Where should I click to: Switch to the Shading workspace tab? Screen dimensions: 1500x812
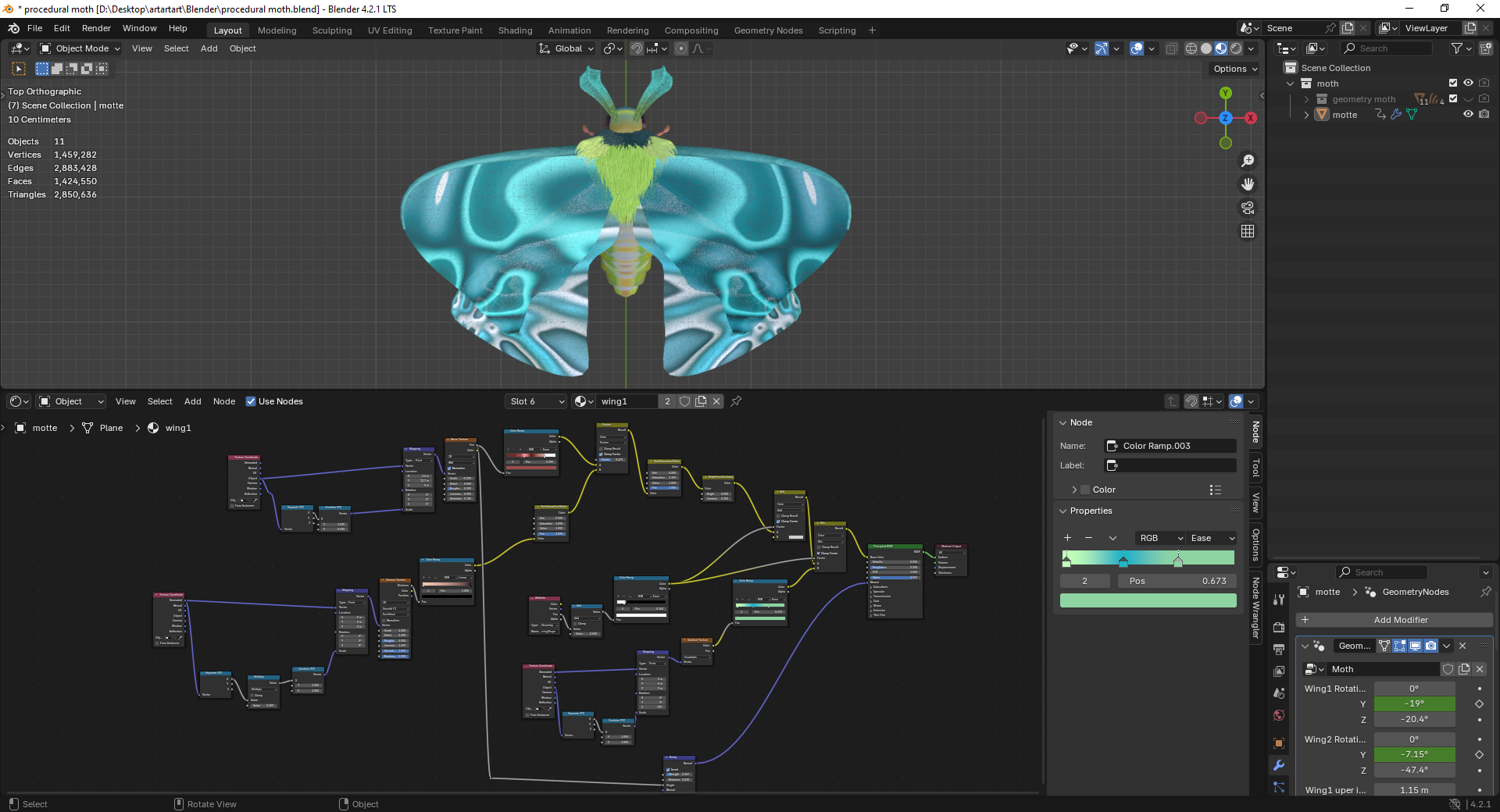(x=515, y=30)
